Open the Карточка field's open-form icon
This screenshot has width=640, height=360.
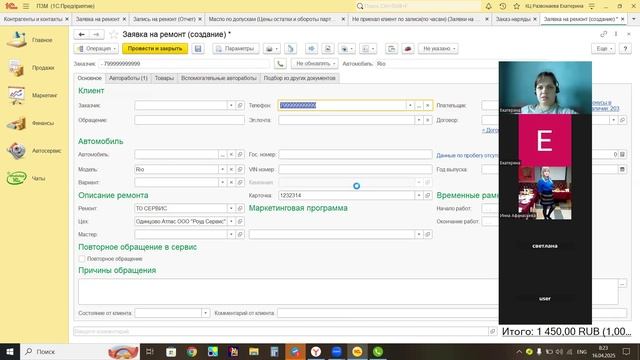tap(428, 195)
